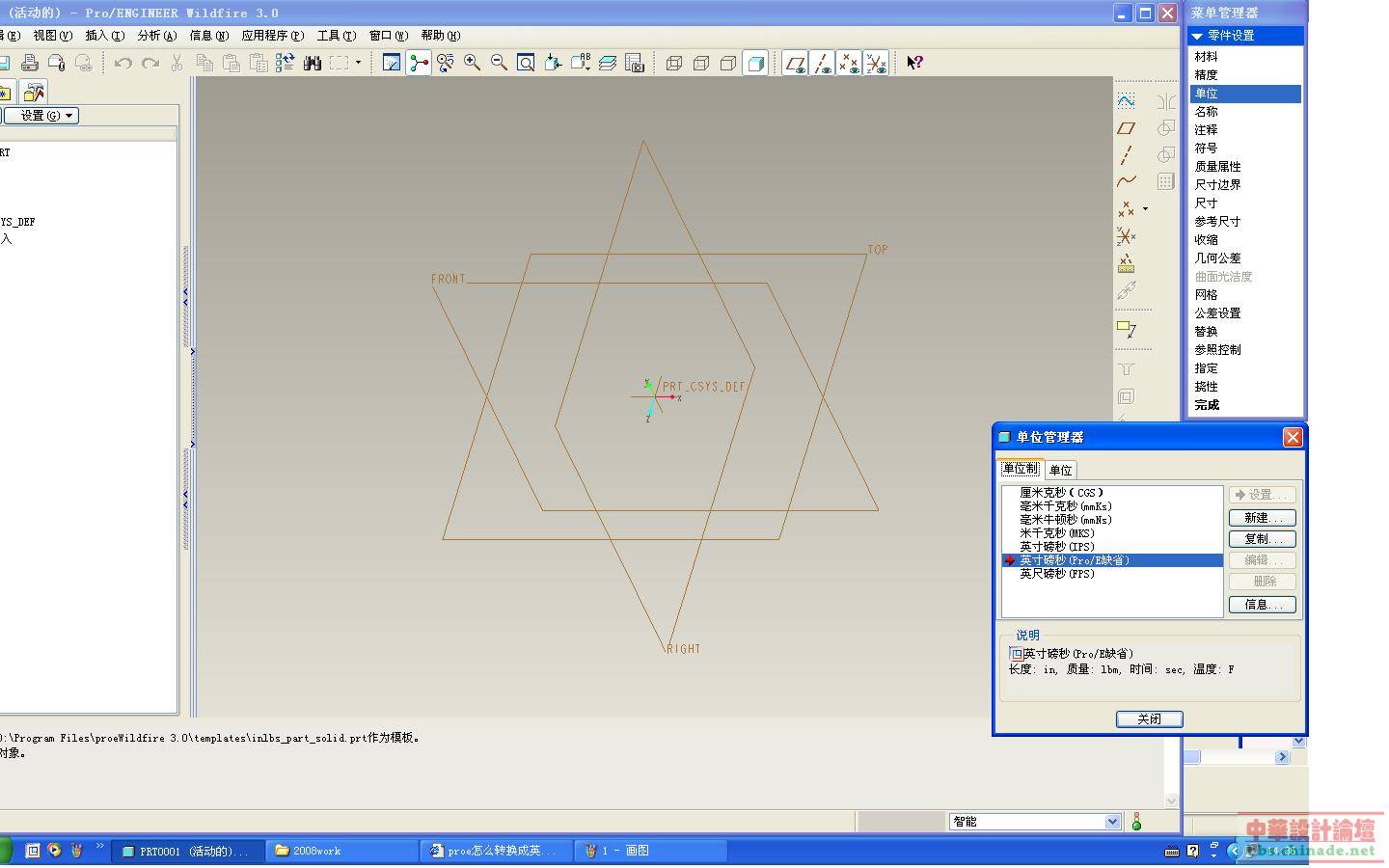
Task: Click the down scroll arrow of the message area
Action: [x=1171, y=800]
